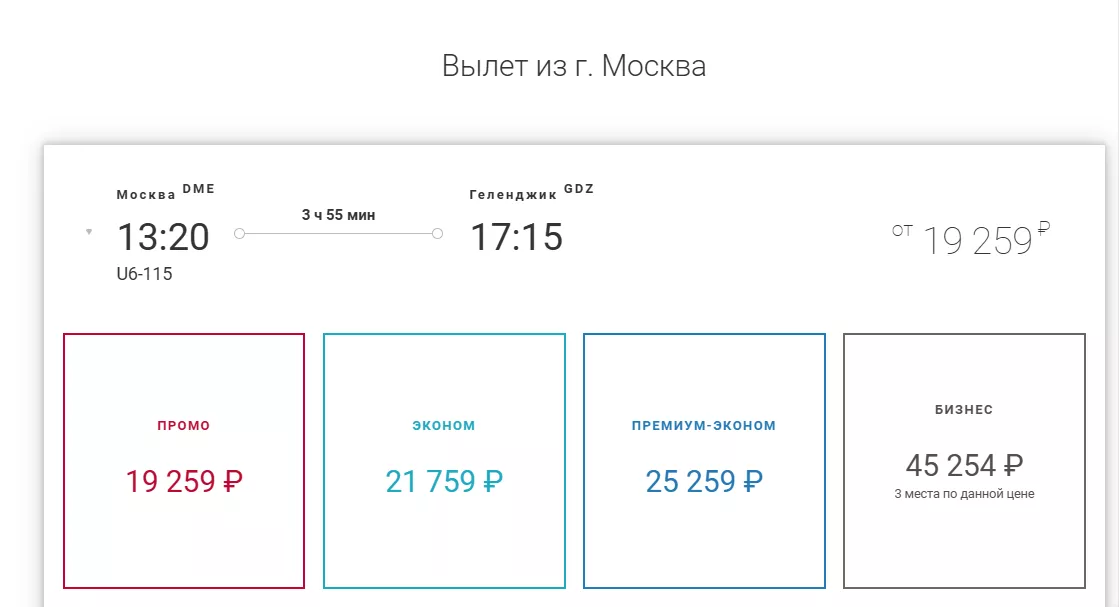Click the origin circle on the route line

click(239, 234)
